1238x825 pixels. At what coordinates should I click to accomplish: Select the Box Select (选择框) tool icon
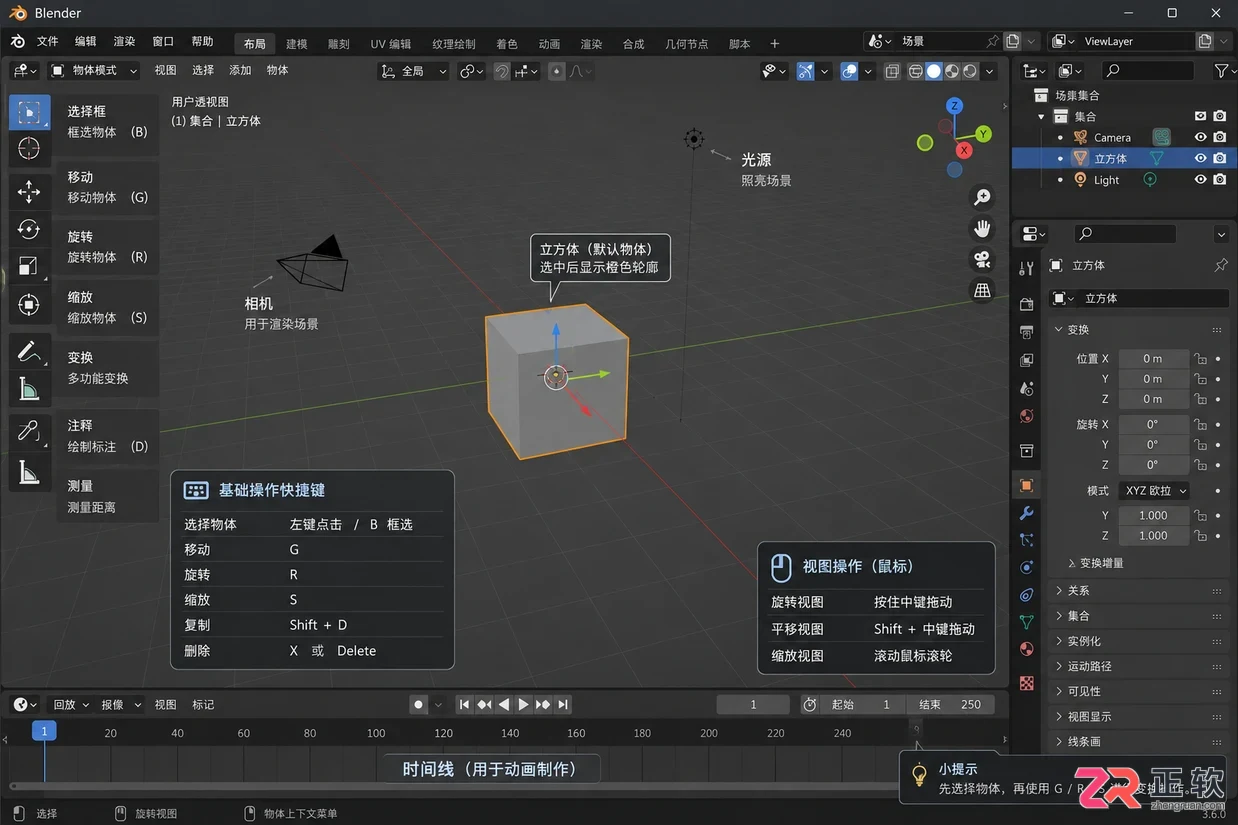coord(29,111)
